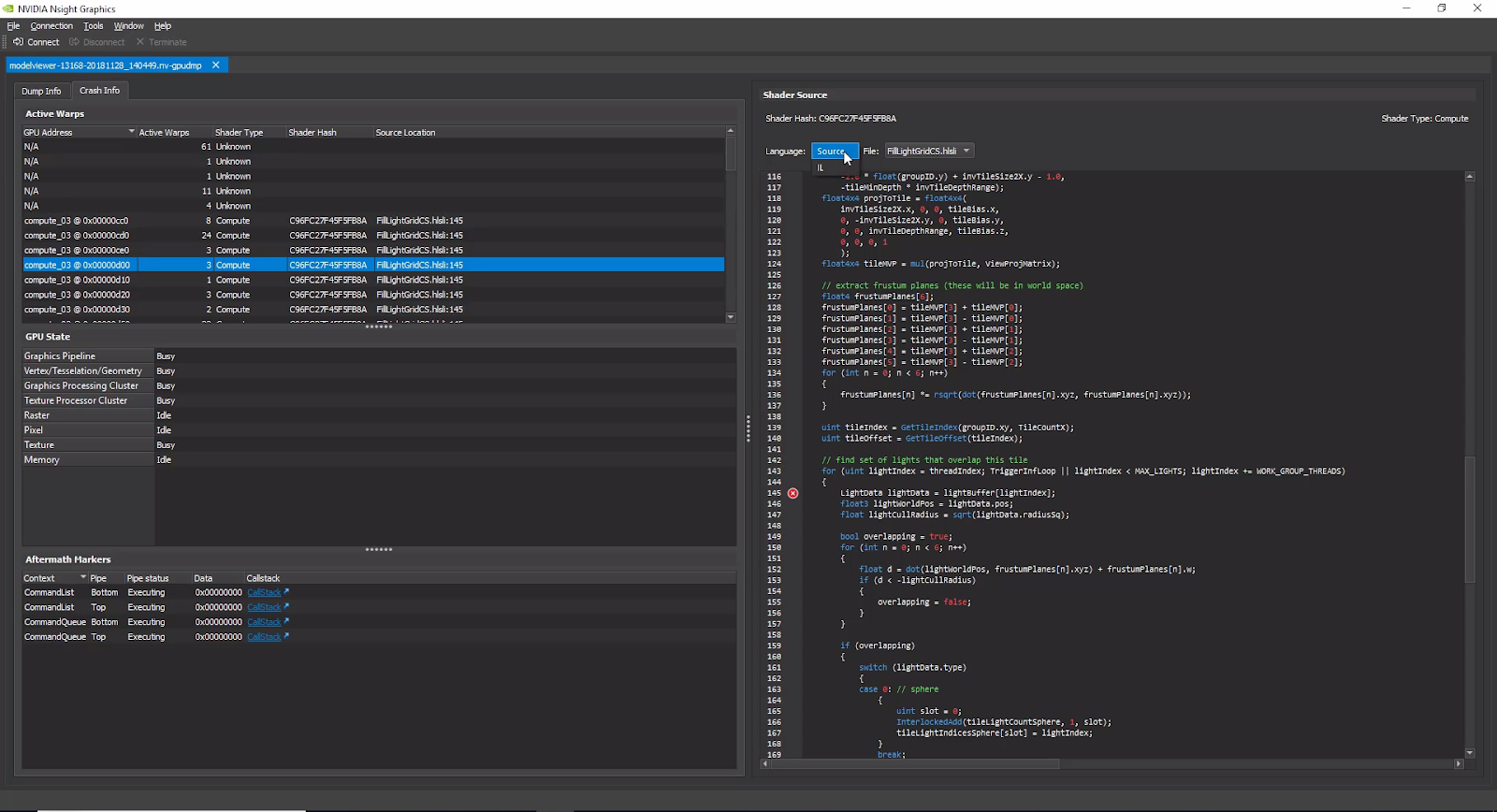The width and height of the screenshot is (1497, 812).
Task: Select highlighted row compute_03 @ 0x00000d00
Action: (x=373, y=265)
